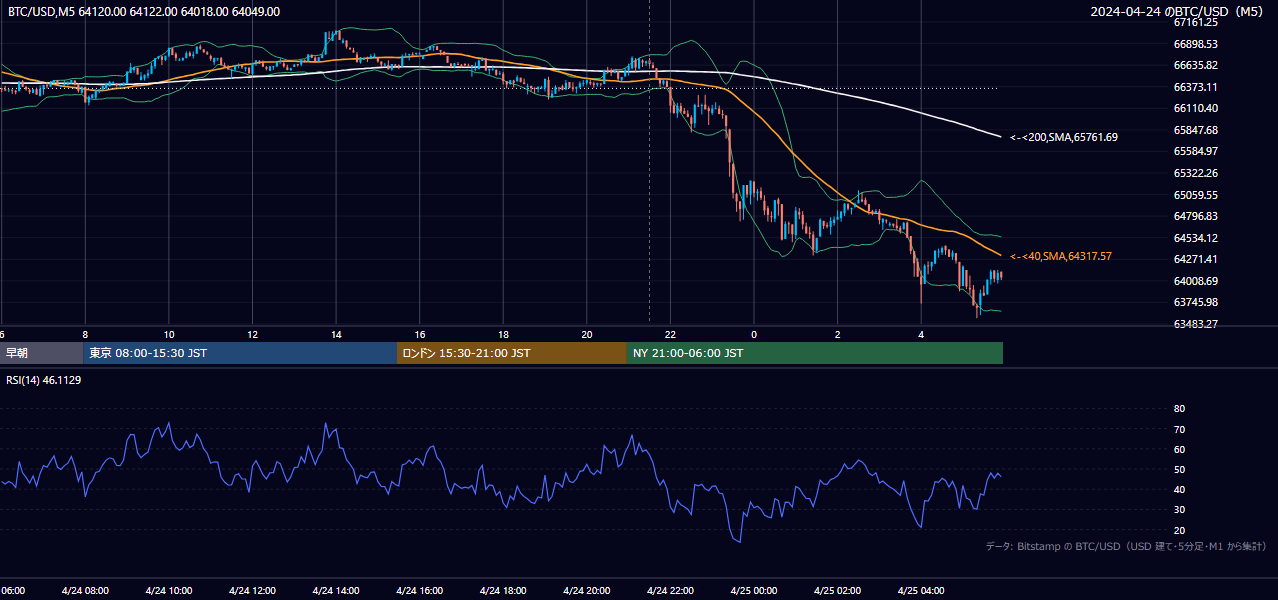Click the '2024-04-24 のBTC/USD (M5)' chart title
The height and width of the screenshot is (600, 1278).
pyautogui.click(x=1179, y=12)
